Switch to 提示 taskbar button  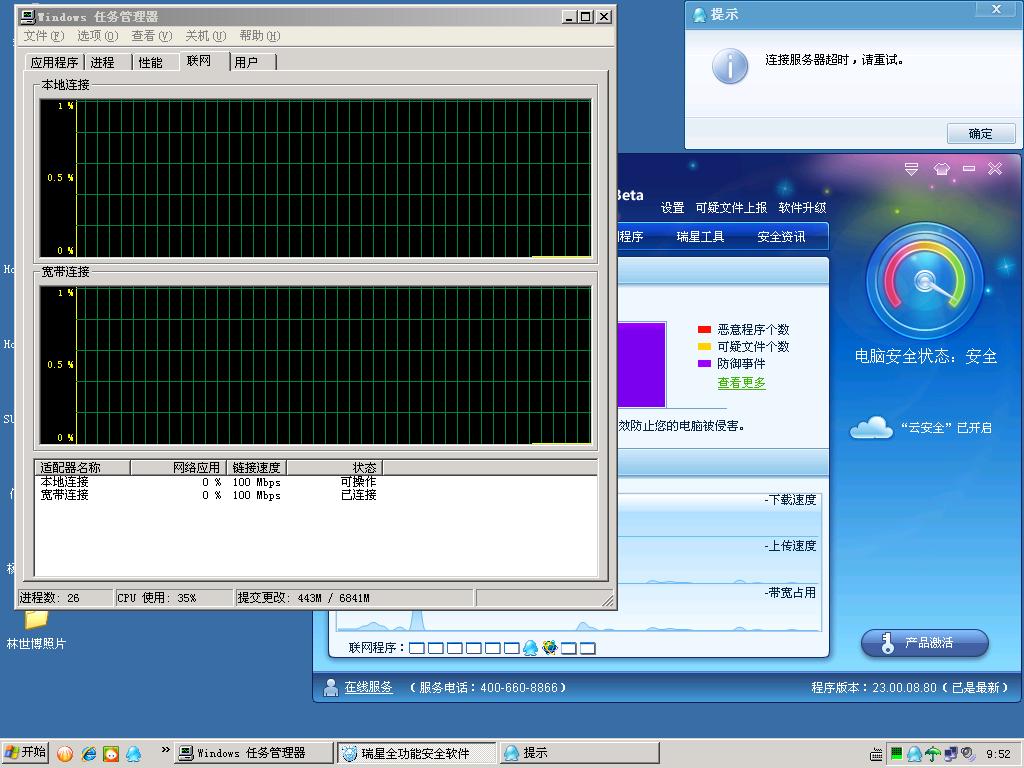click(x=580, y=753)
